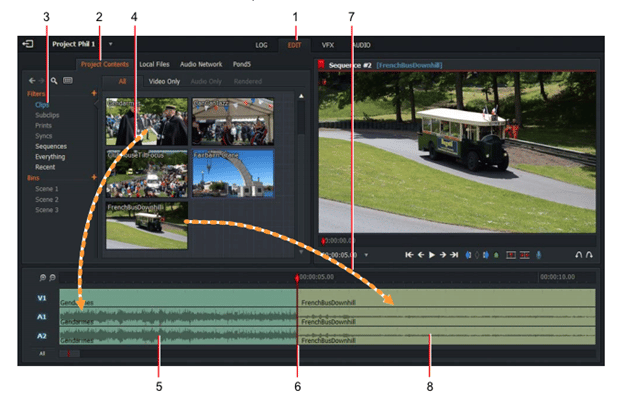Image resolution: width=624 pixels, height=400 pixels.
Task: Click the undo icon in viewer
Action: (x=578, y=255)
